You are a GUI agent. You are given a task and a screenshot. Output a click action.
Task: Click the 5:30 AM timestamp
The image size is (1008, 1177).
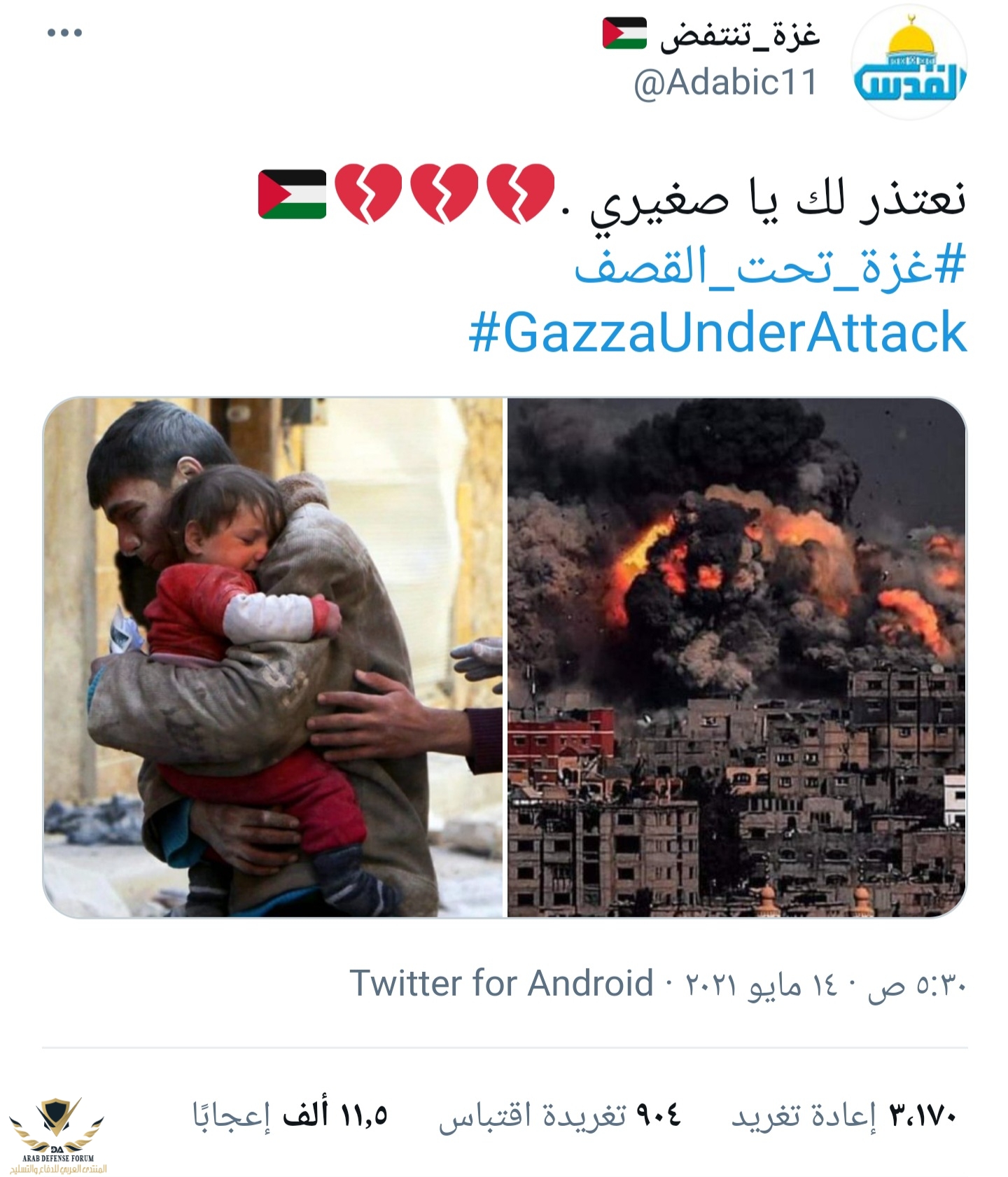tap(916, 984)
